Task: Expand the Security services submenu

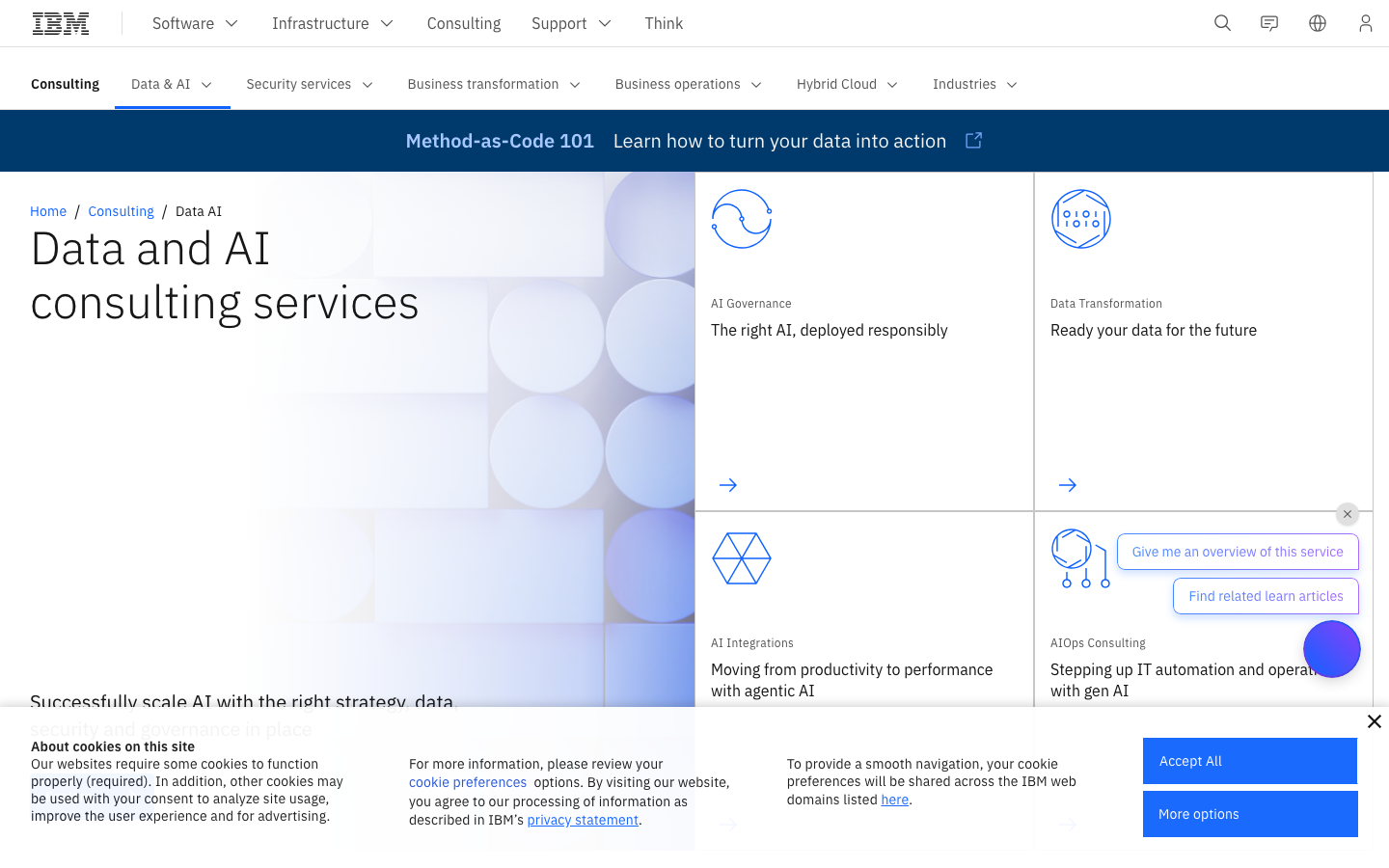Action: coord(310,84)
